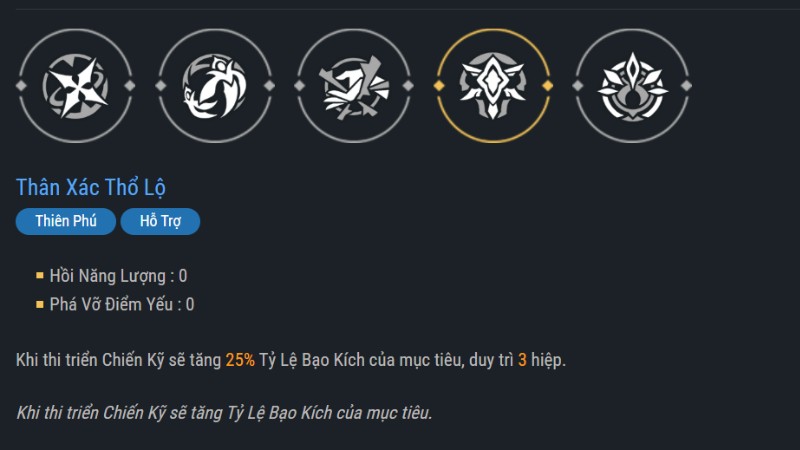Screen dimensions: 800x450
Task: Click the italic skill summary text
Action: pos(224,412)
